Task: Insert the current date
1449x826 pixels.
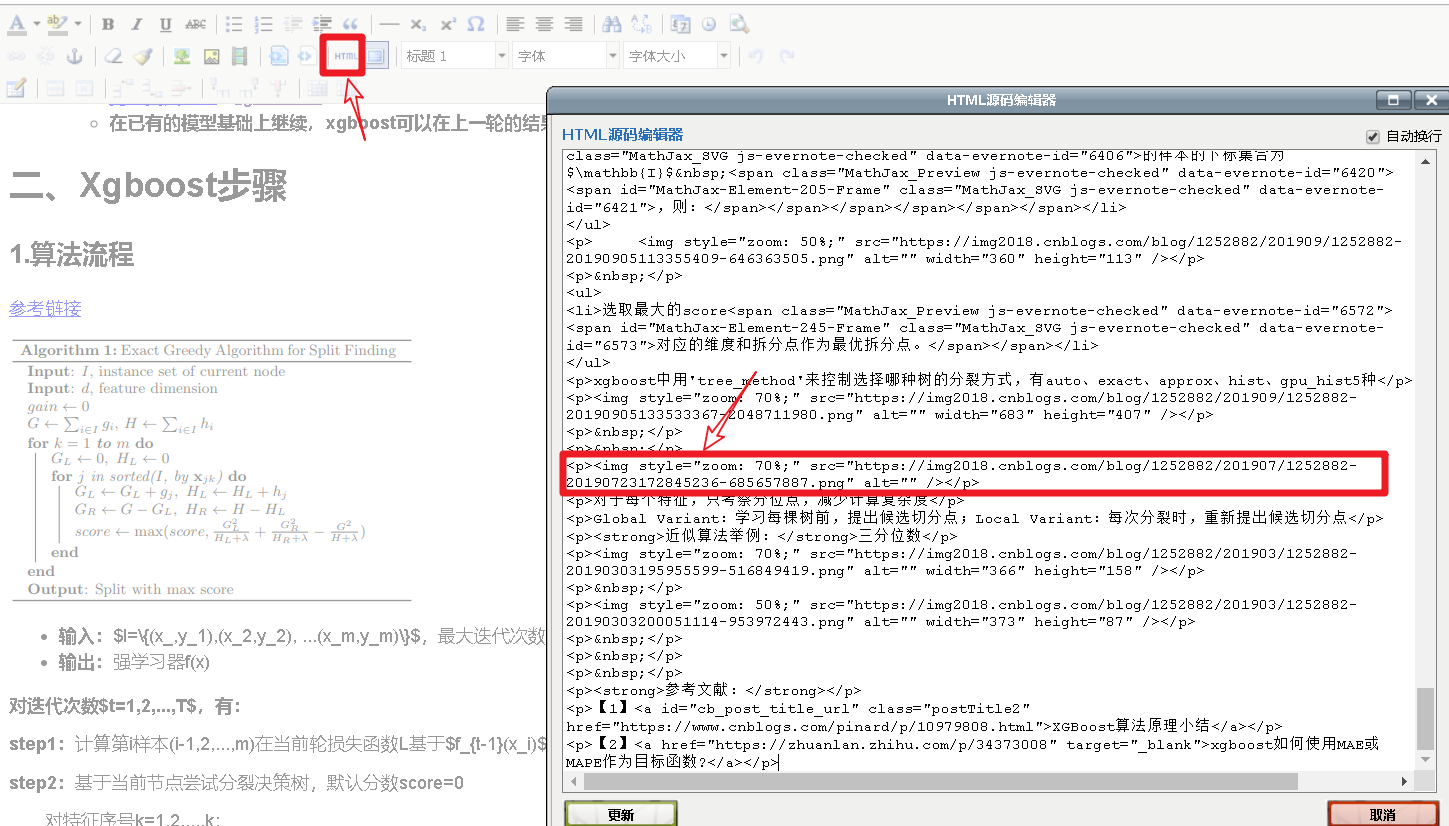Action: pos(680,24)
